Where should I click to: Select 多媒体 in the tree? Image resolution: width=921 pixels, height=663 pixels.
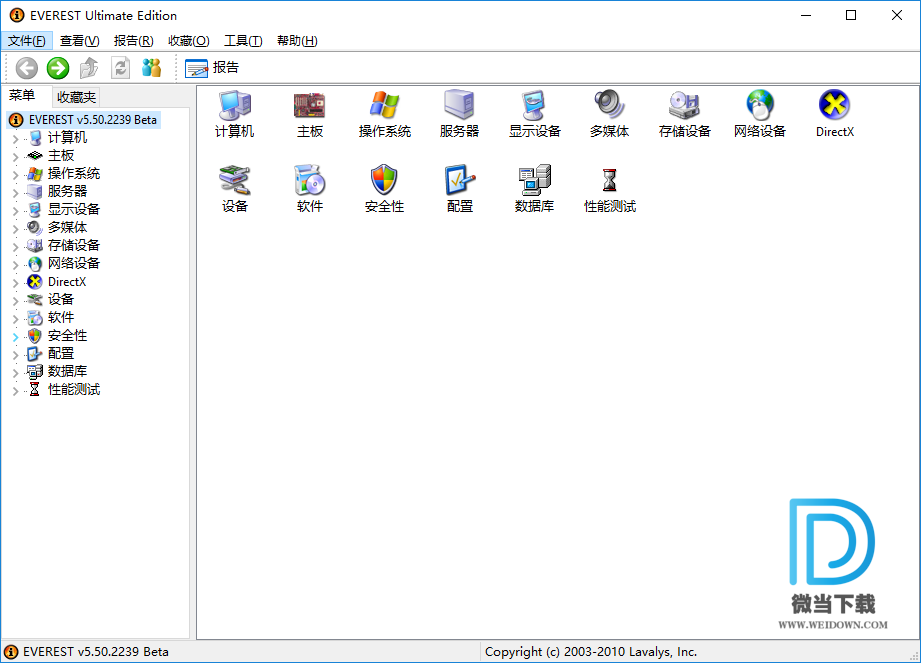(67, 227)
